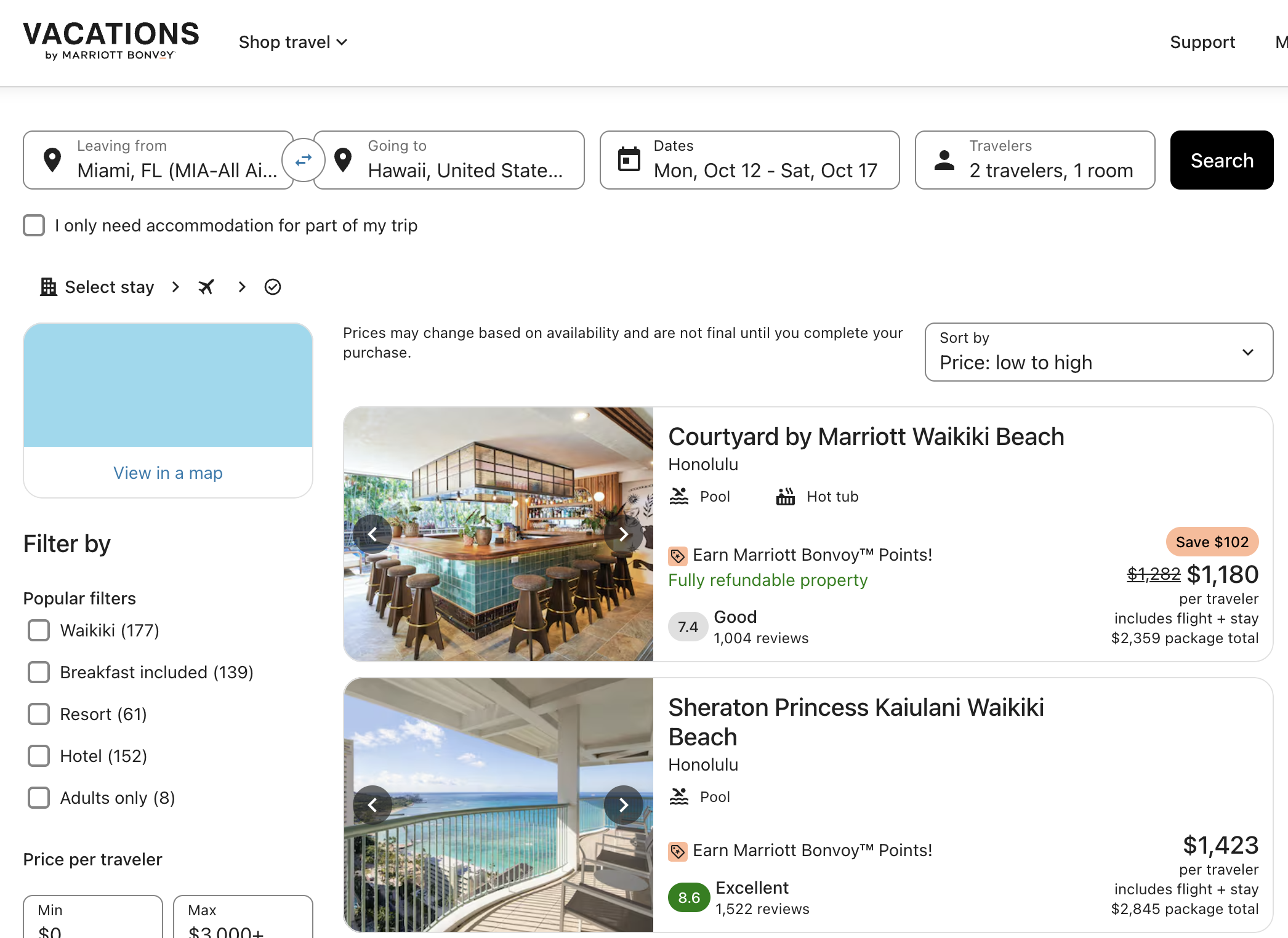Enable the Breakfast included (139) filter

click(x=39, y=672)
